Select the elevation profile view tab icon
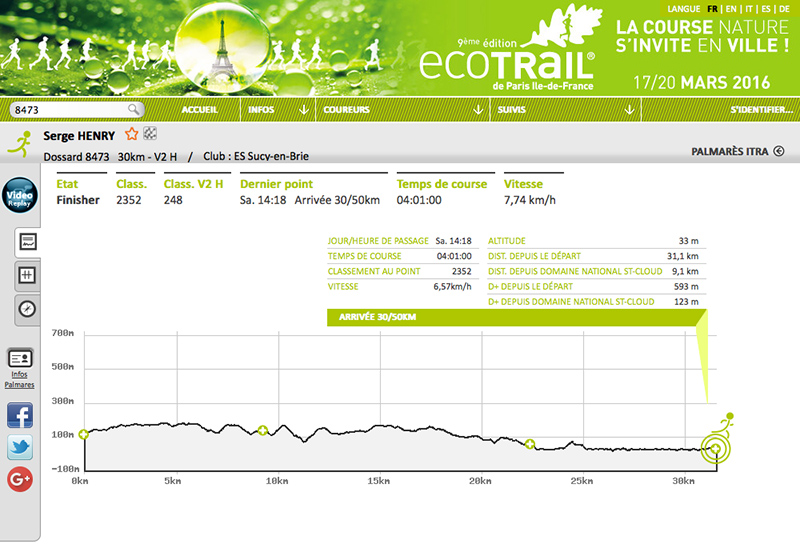 pos(27,242)
